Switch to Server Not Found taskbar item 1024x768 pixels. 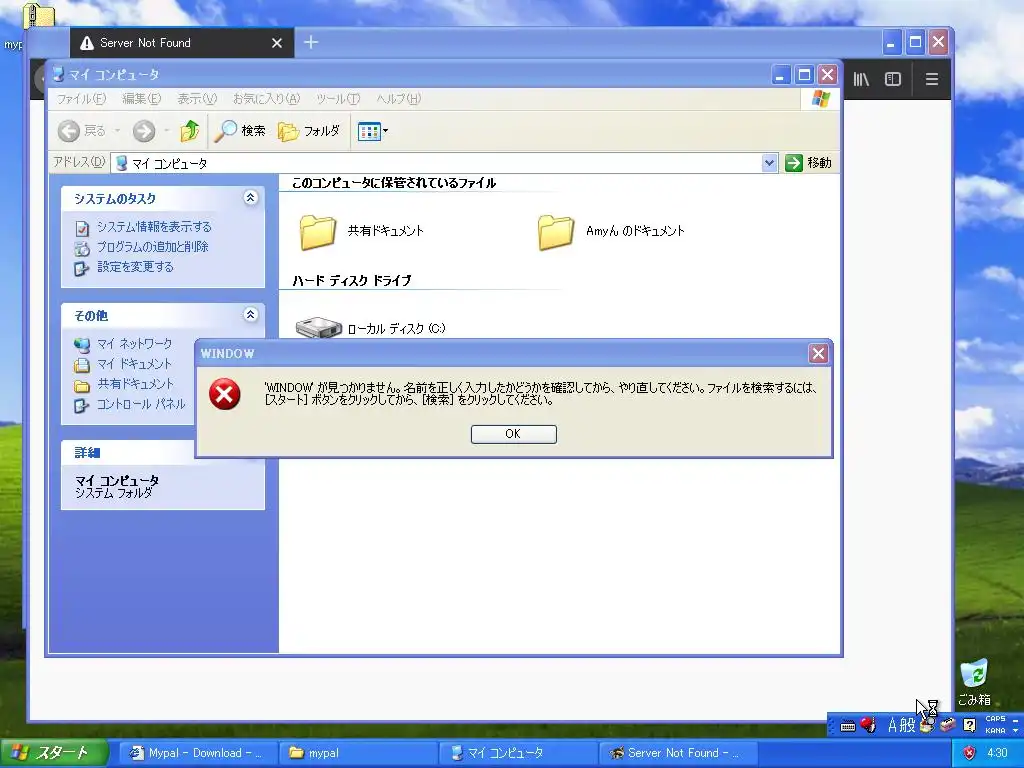677,753
